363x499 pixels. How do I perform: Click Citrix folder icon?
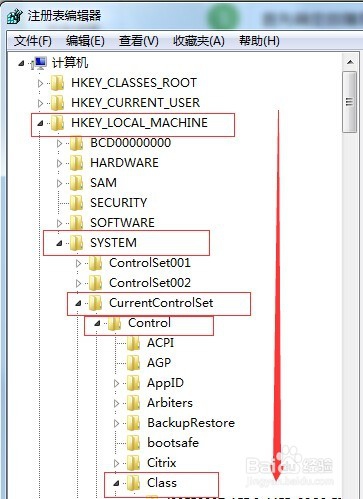[x=134, y=463]
